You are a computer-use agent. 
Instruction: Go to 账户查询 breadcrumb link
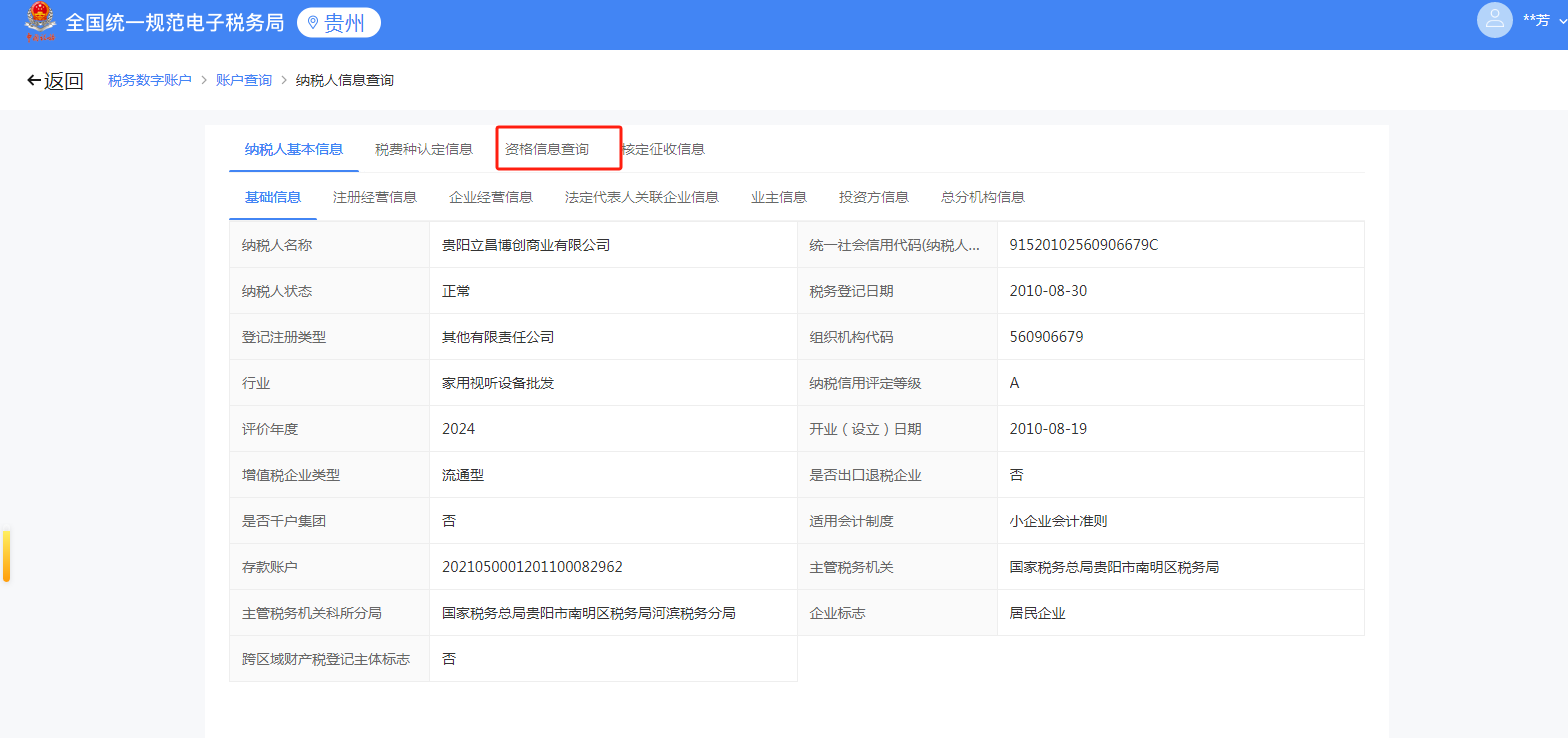pyautogui.click(x=244, y=80)
